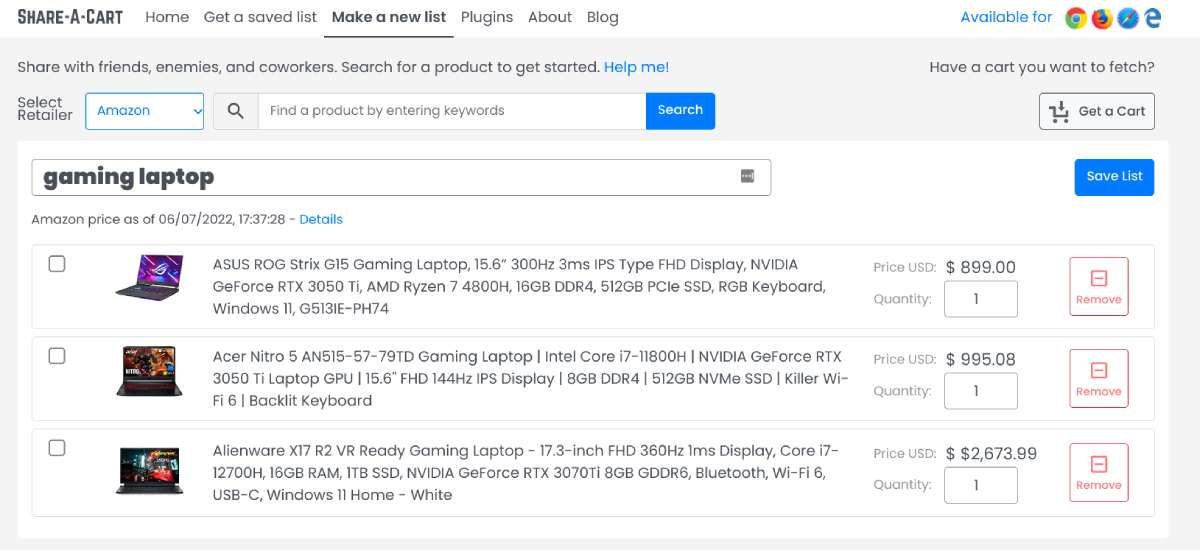Focus the product keyword search field
Viewport: 1200px width, 550px height.
click(452, 111)
